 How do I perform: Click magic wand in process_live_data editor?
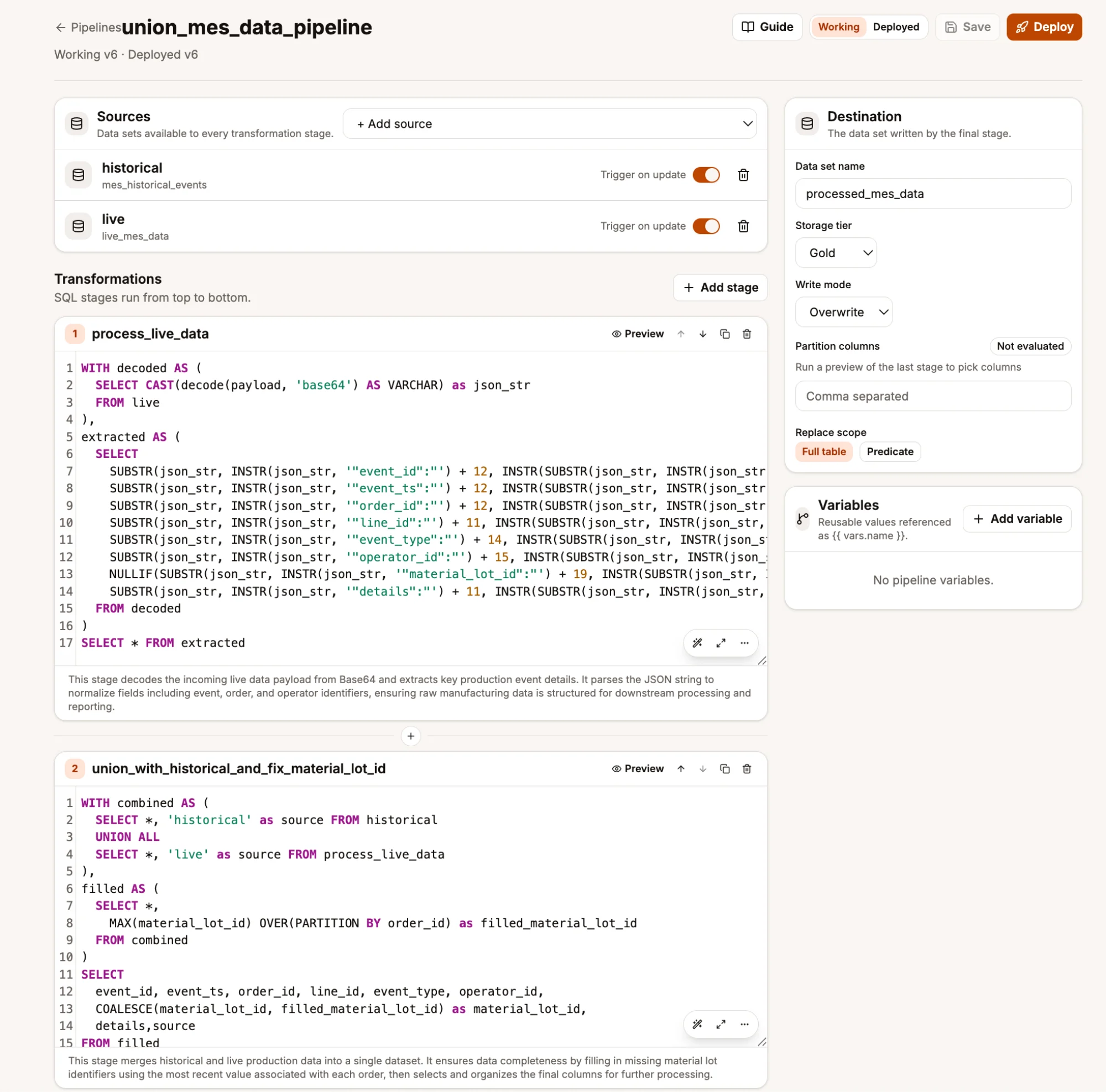tap(697, 643)
